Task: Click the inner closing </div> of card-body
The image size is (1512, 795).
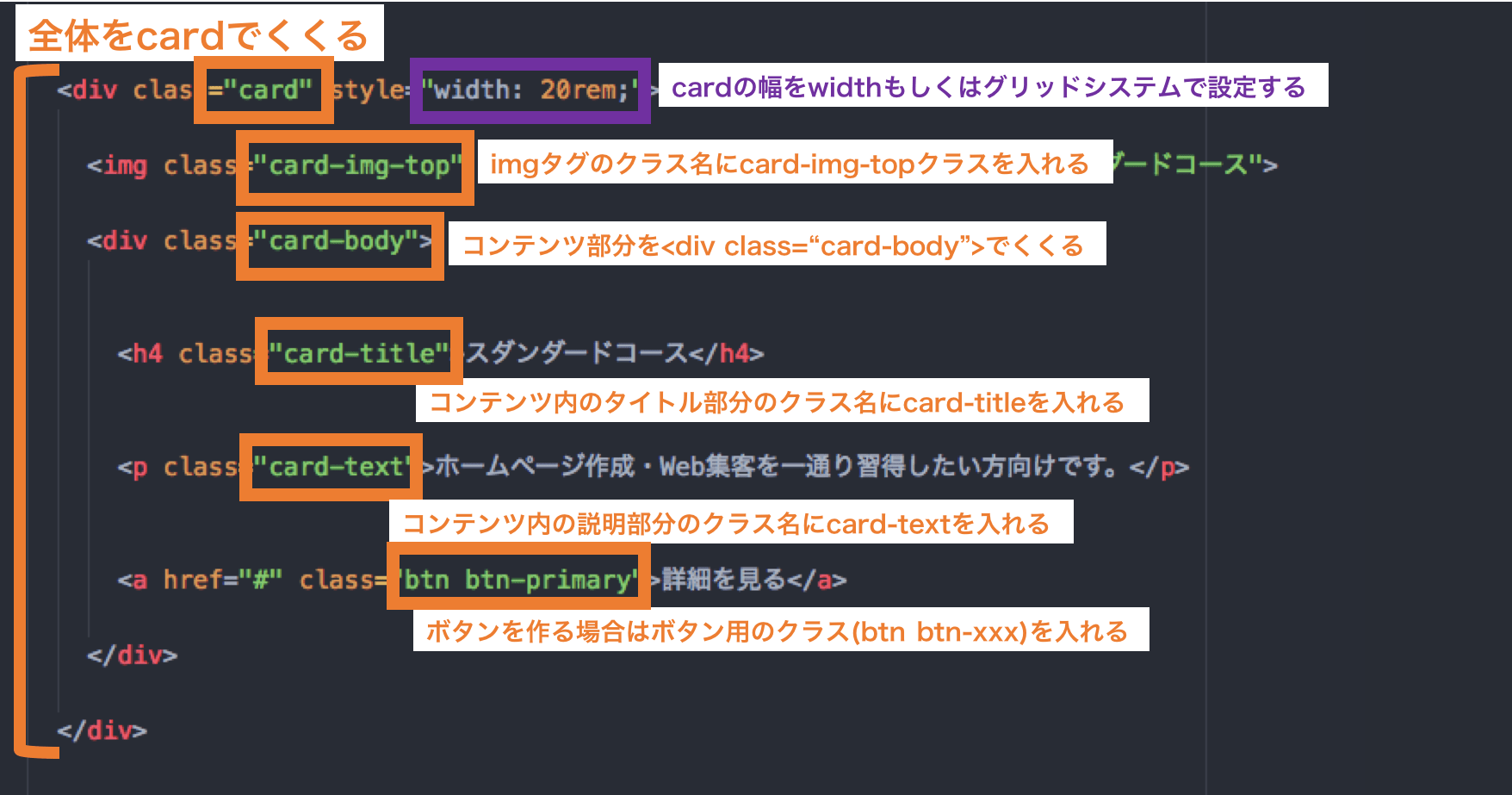Action: 132,655
